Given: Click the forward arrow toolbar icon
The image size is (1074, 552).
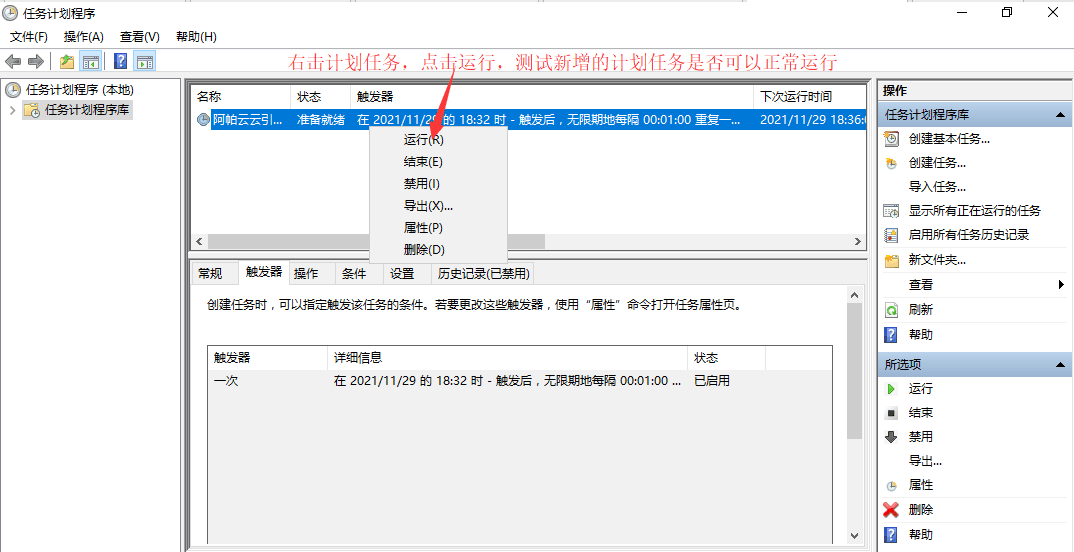Looking at the screenshot, I should [36, 61].
